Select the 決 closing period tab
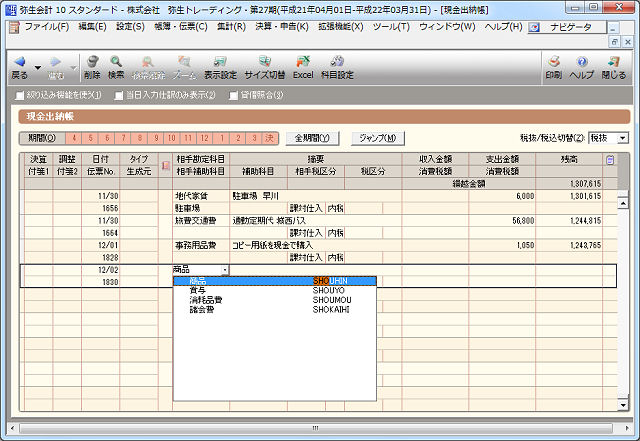 270,138
